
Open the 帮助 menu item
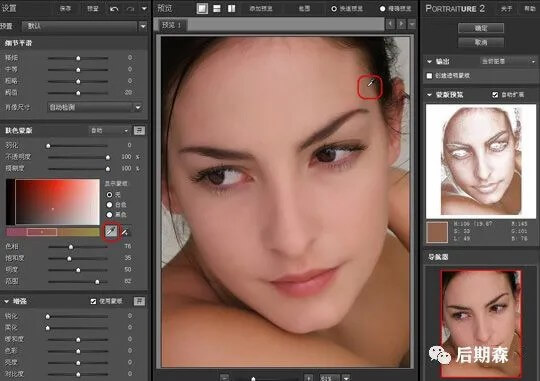pos(530,9)
